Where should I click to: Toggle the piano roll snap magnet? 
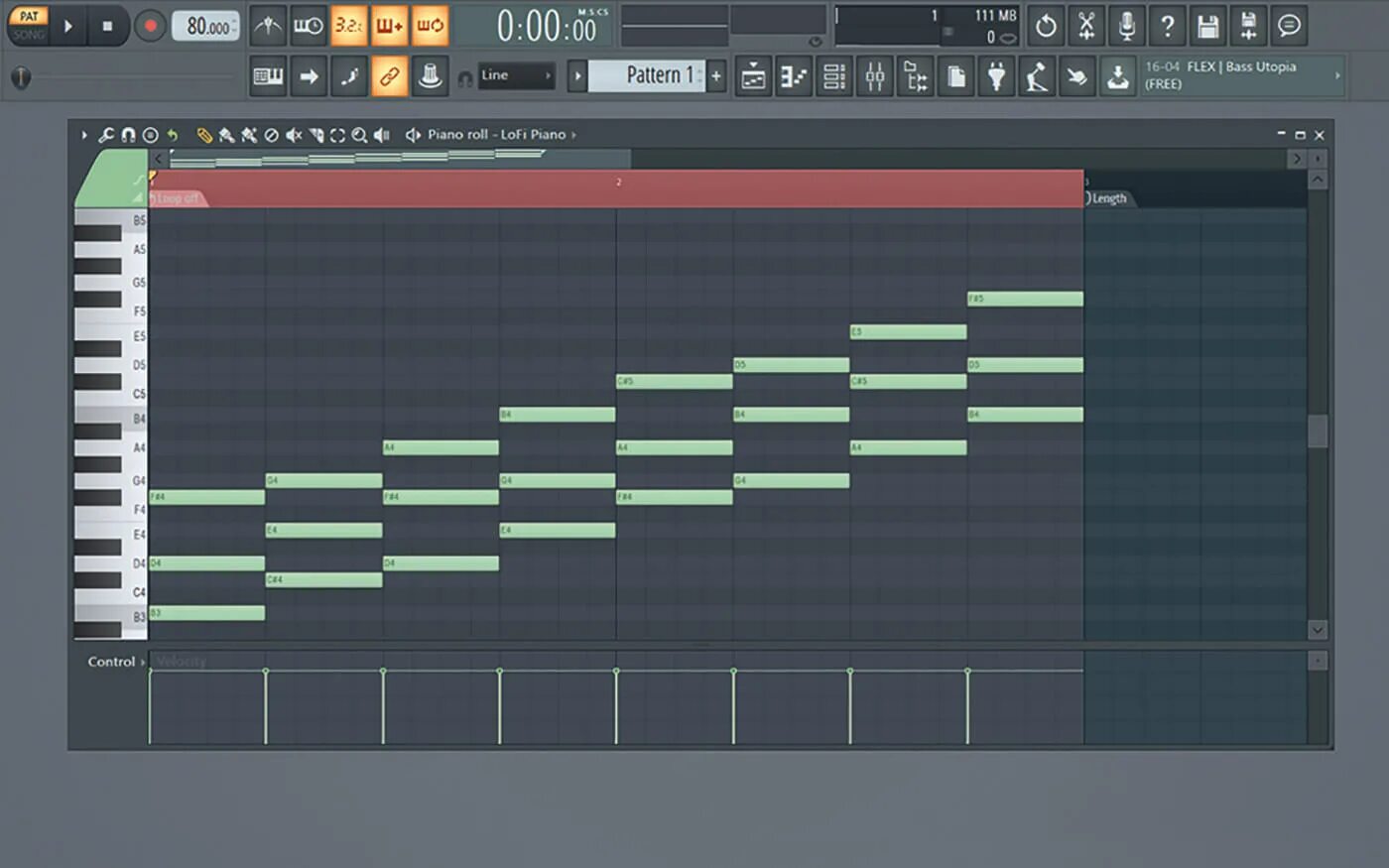click(128, 135)
